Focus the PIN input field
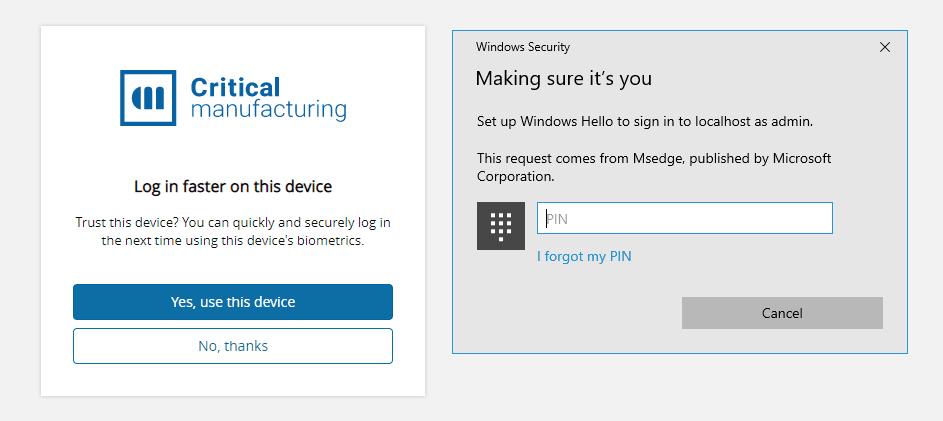Image resolution: width=943 pixels, height=421 pixels. [685, 218]
